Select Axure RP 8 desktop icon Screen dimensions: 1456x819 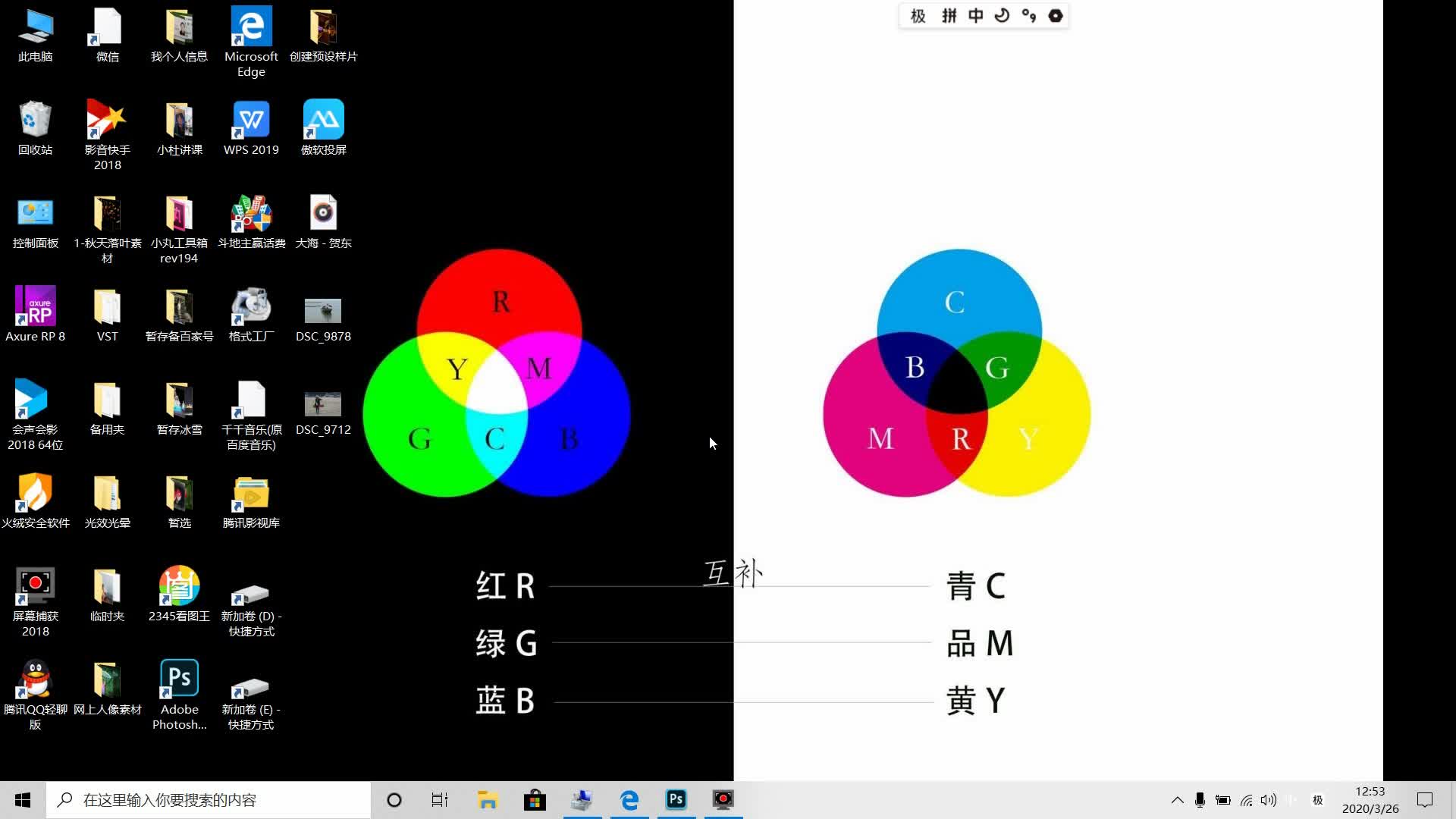35,306
